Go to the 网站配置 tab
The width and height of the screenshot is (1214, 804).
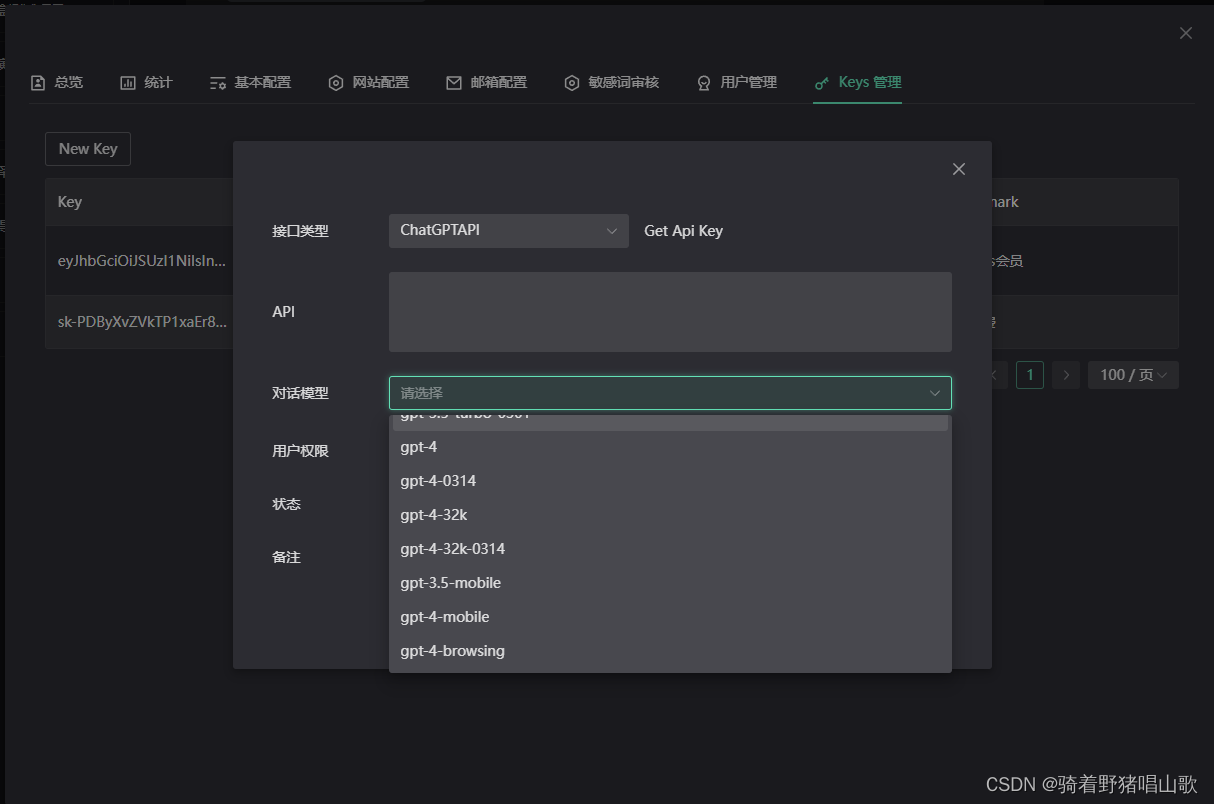[x=369, y=82]
